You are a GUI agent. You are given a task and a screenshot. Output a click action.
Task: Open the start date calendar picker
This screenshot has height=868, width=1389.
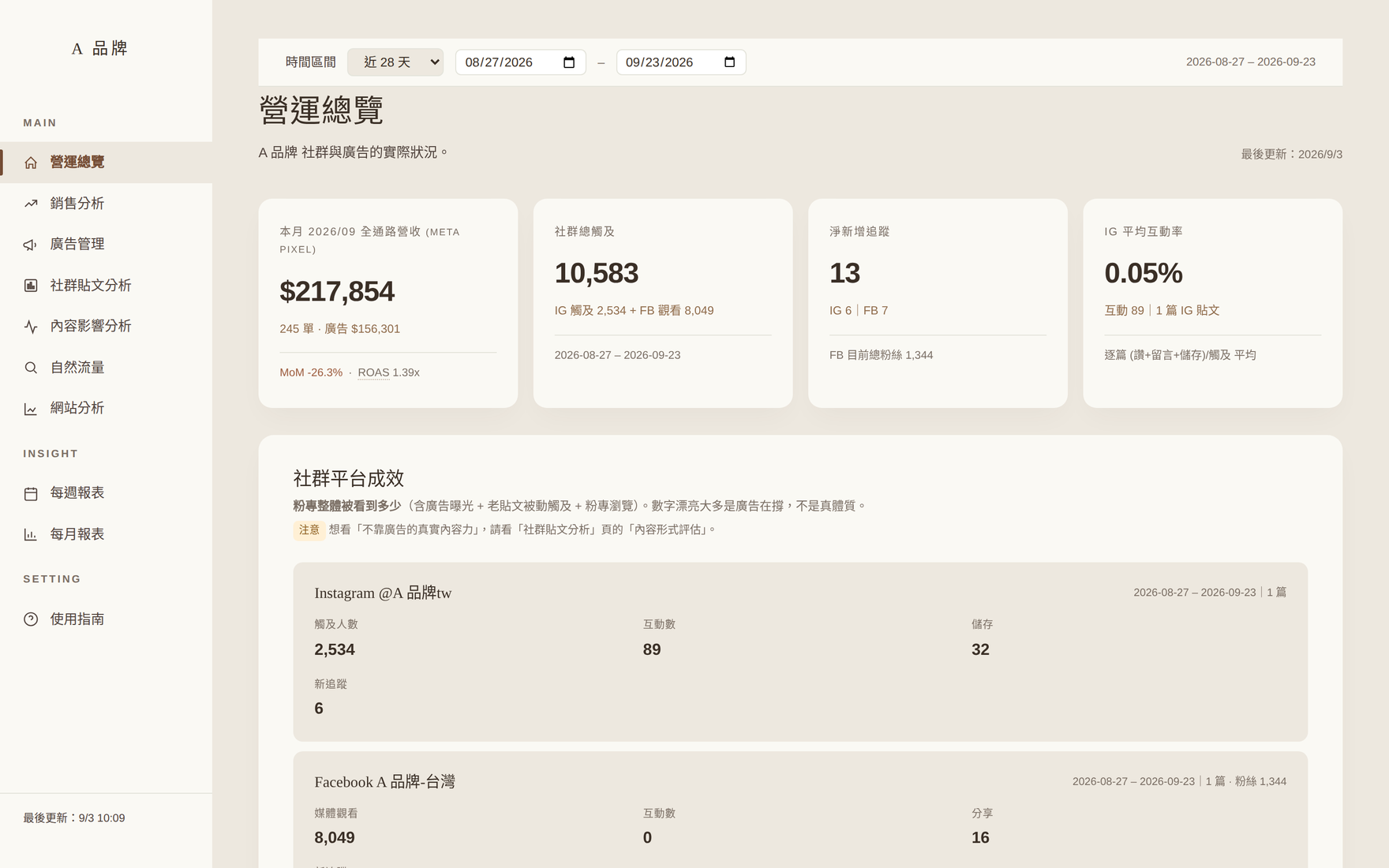coord(569,62)
